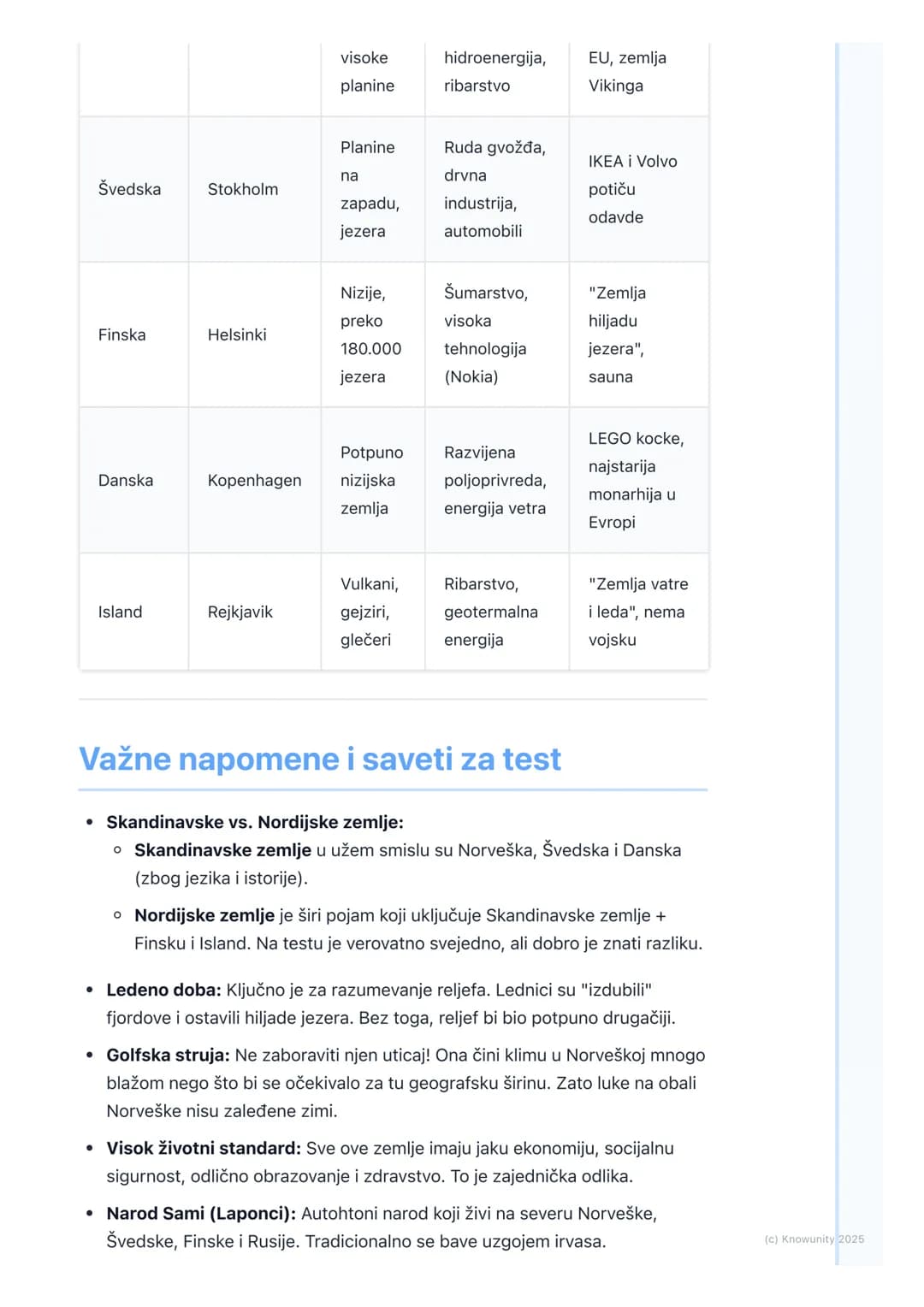
Task: Click the "Ledeno doba:" bullet heading
Action: coord(163,990)
